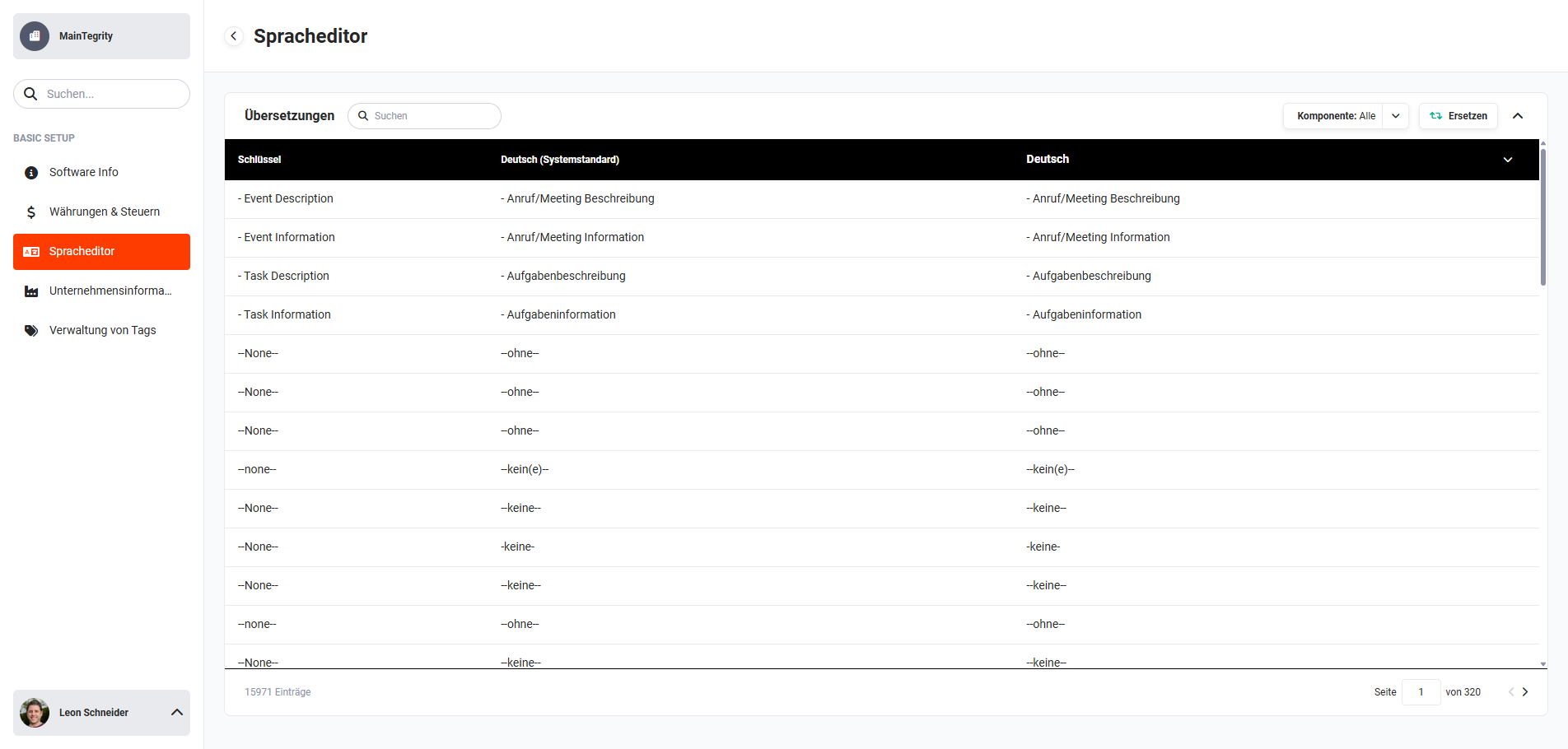Select the Spracheditor menu item

101,252
